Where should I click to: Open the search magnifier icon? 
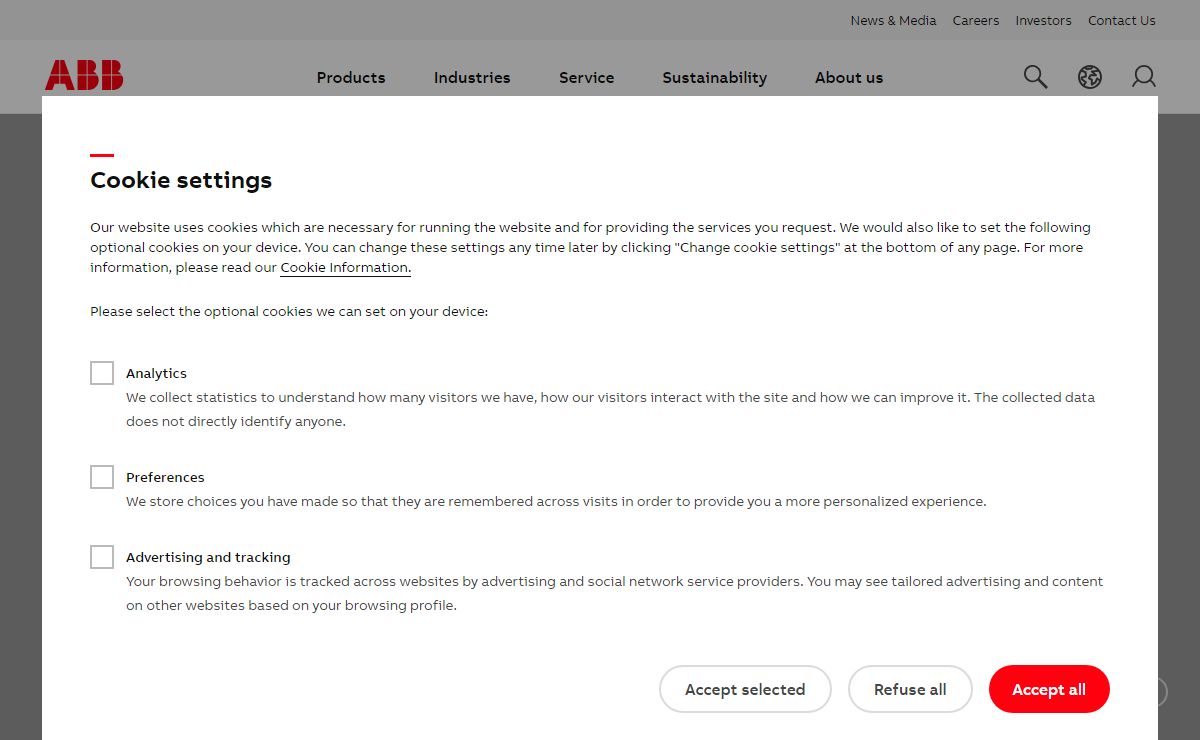point(1035,77)
